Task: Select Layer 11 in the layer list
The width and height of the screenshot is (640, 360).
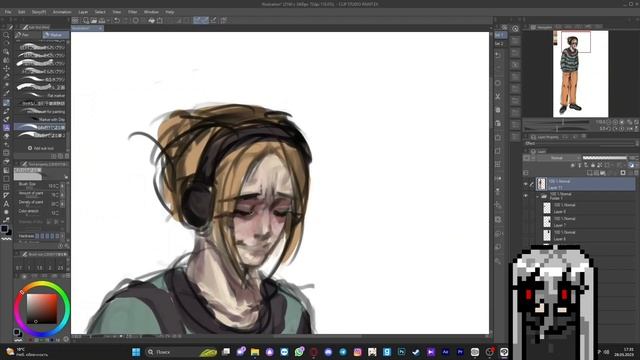Action: coord(586,184)
